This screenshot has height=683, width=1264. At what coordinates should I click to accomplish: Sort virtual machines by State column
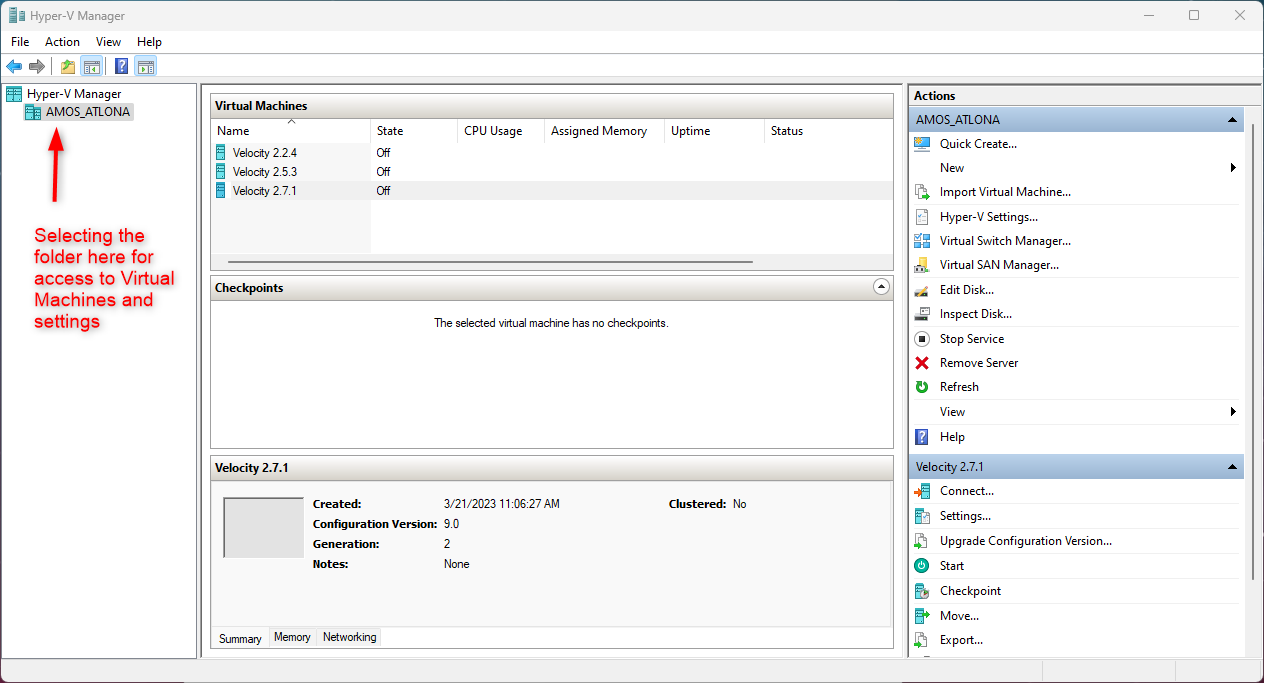414,131
